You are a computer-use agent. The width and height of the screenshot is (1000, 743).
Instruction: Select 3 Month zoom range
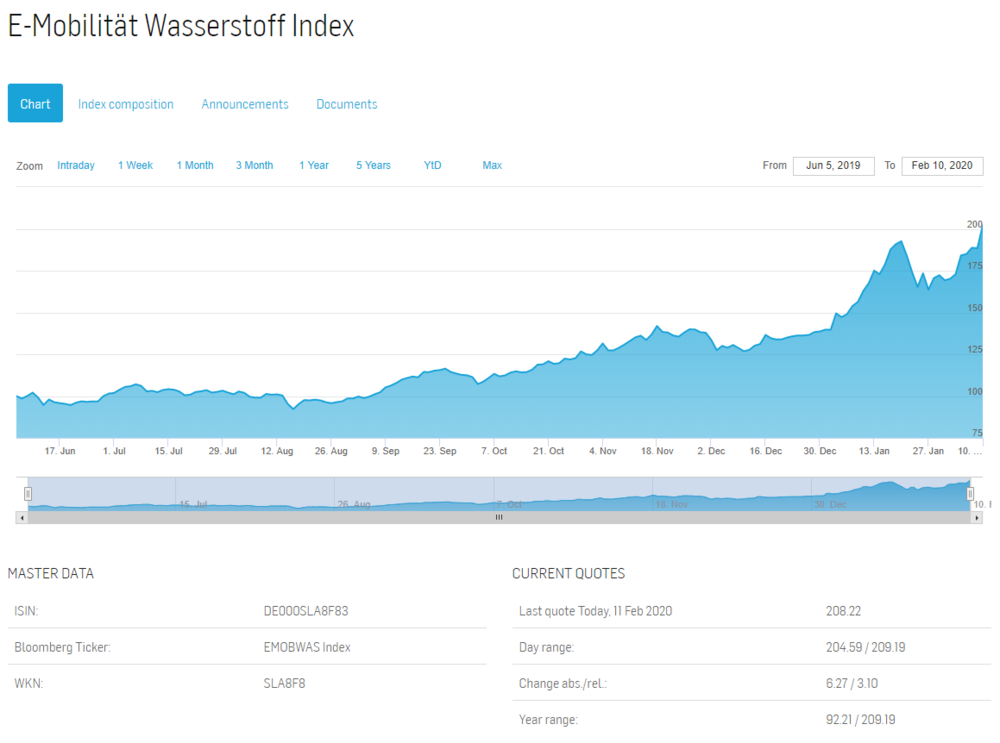254,165
